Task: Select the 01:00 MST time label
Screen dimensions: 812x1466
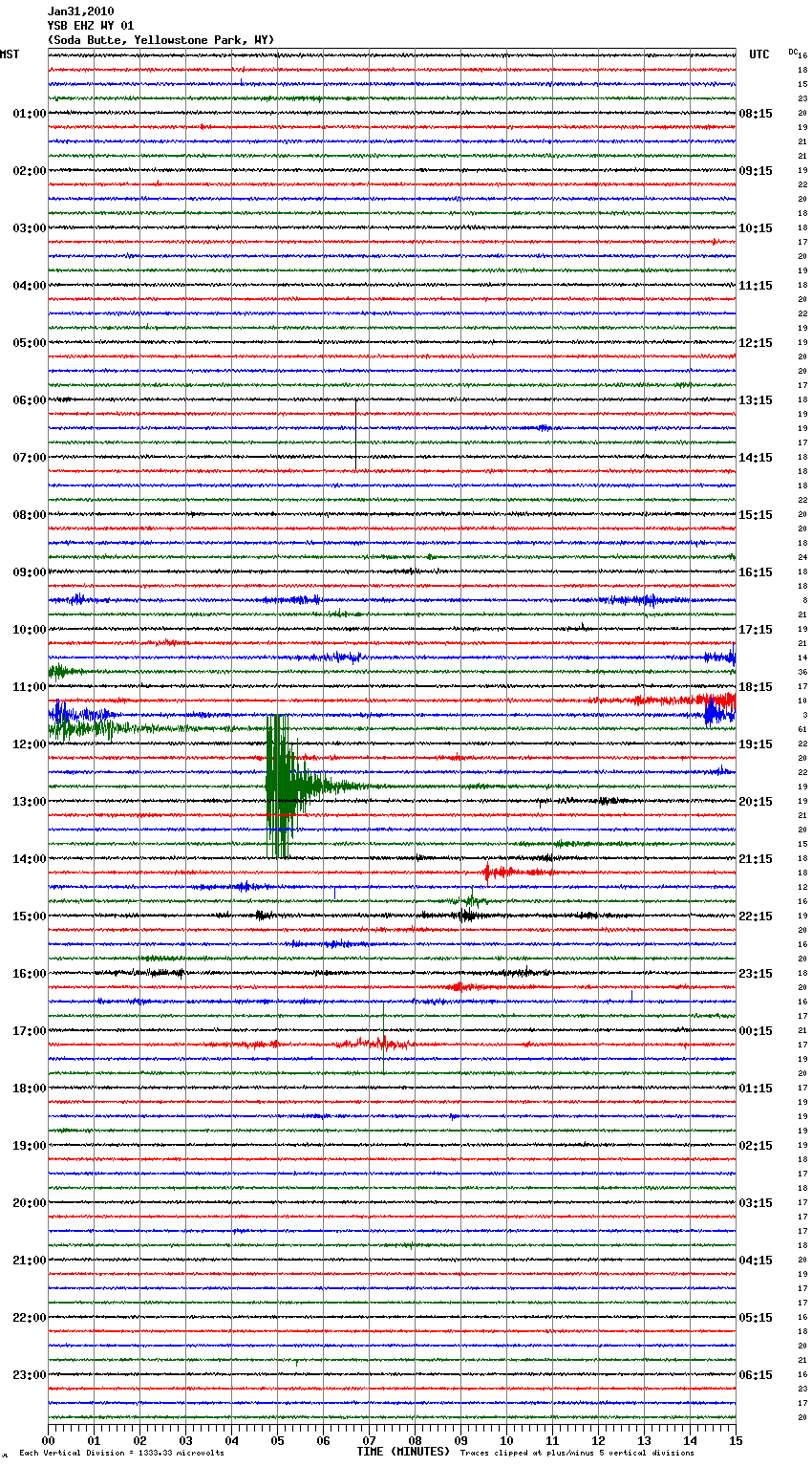Action: [x=30, y=114]
